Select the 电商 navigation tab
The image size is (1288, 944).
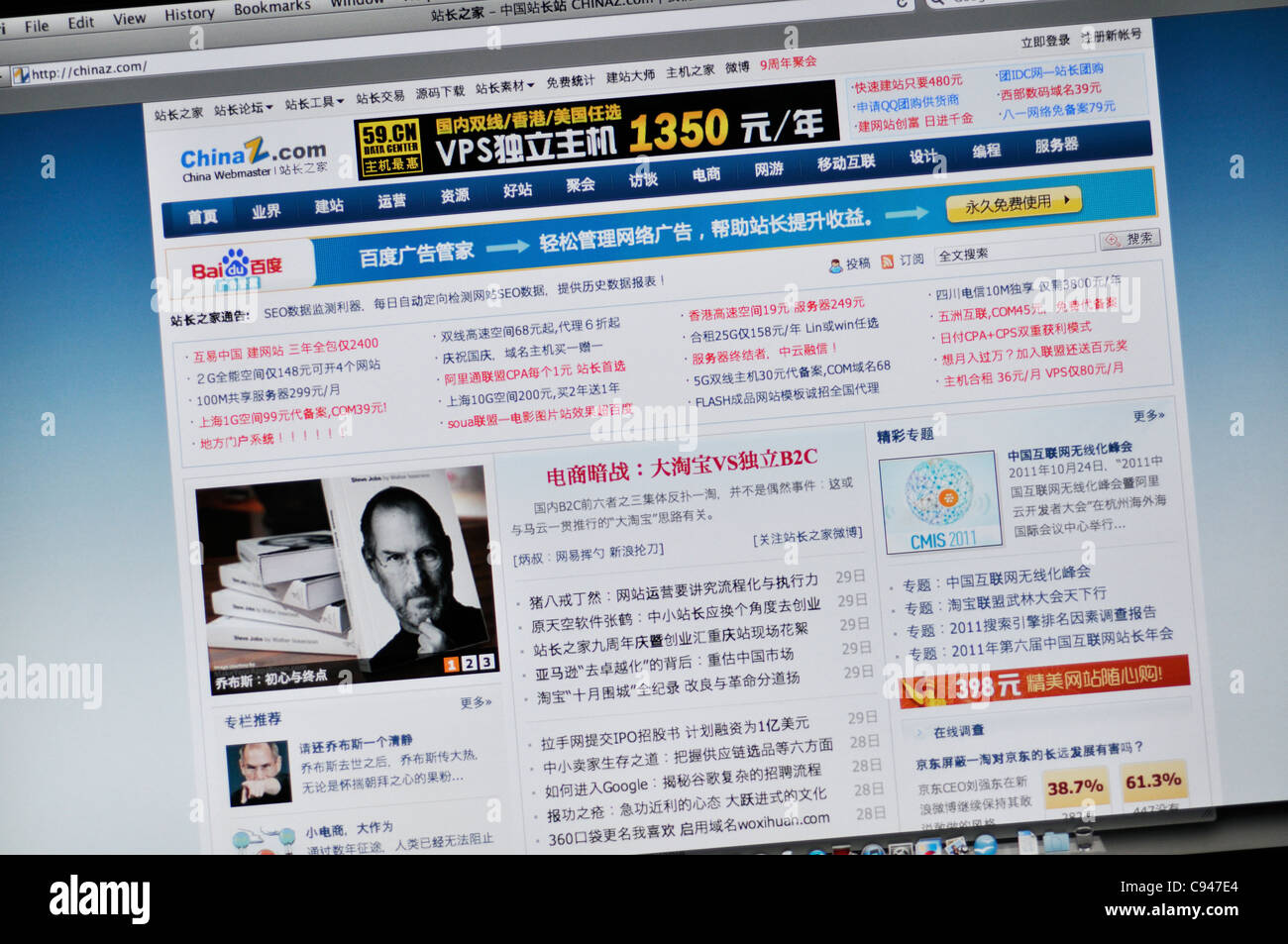pyautogui.click(x=706, y=174)
